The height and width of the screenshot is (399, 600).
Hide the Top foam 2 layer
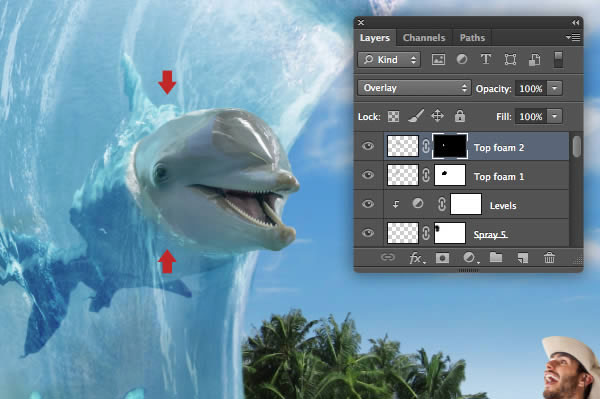[368, 146]
